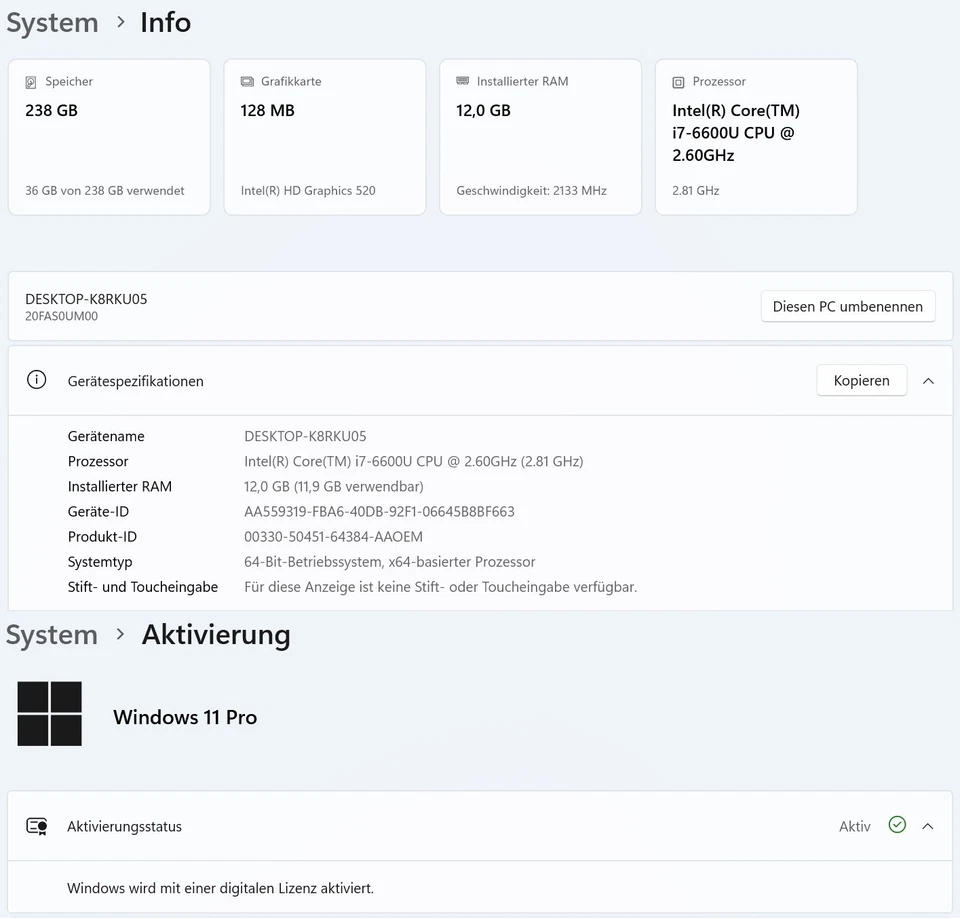This screenshot has width=960, height=919.
Task: Click the Aktivierungsstatus certificate icon
Action: coord(37,826)
